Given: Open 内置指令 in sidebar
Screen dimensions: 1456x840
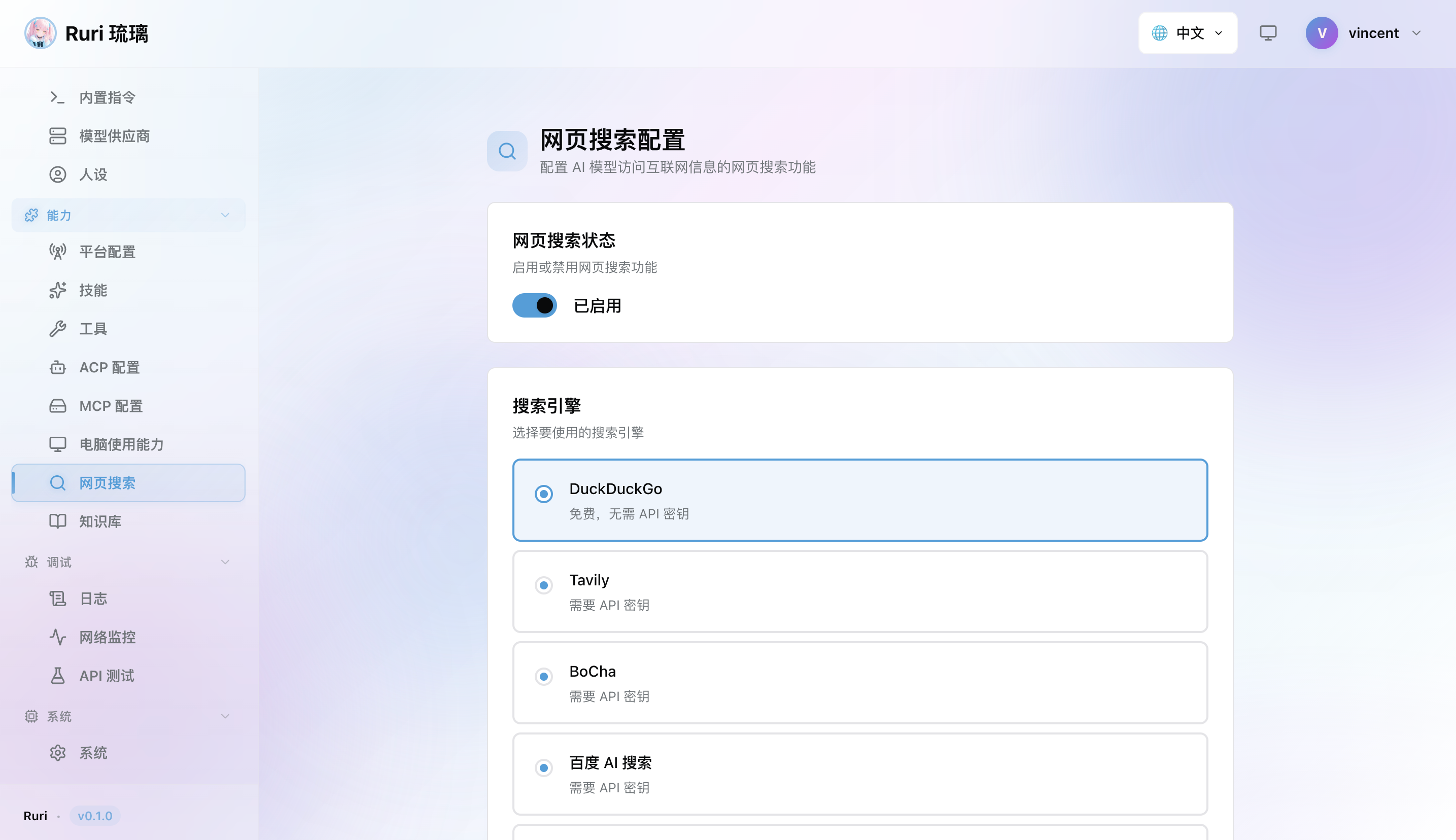Looking at the screenshot, I should [128, 97].
